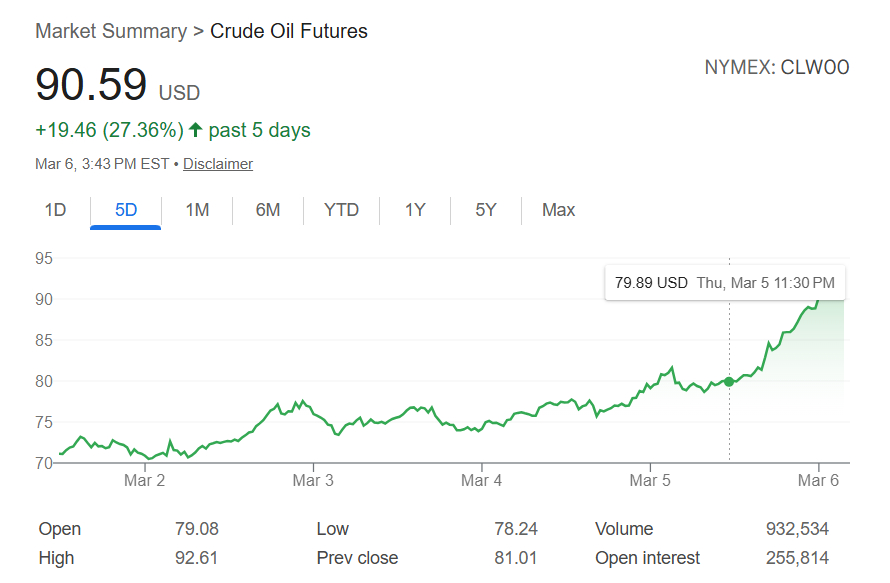
Task: Click the green dot chart marker
Action: 729,381
